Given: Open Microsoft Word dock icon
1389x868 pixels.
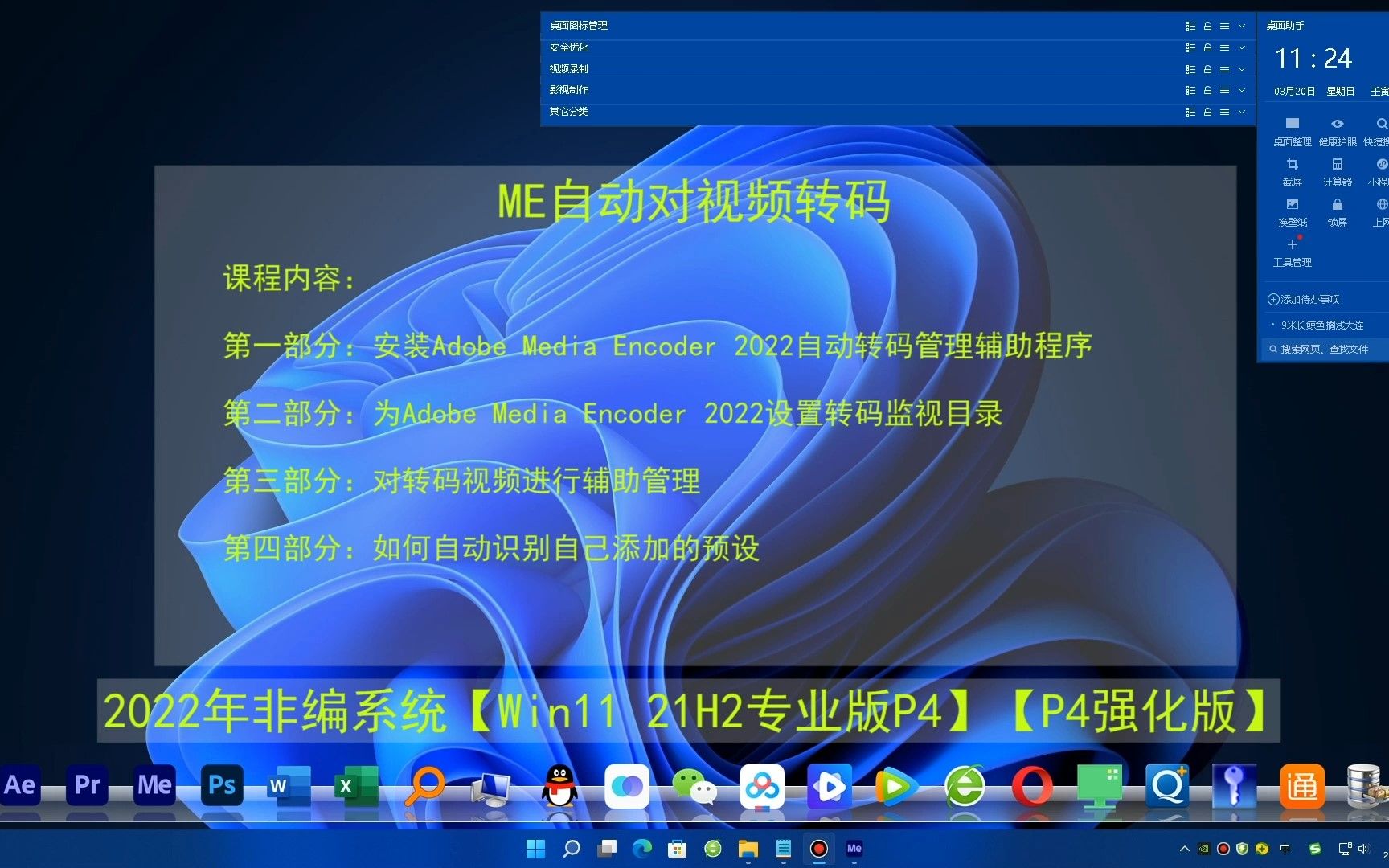Looking at the screenshot, I should 289,785.
